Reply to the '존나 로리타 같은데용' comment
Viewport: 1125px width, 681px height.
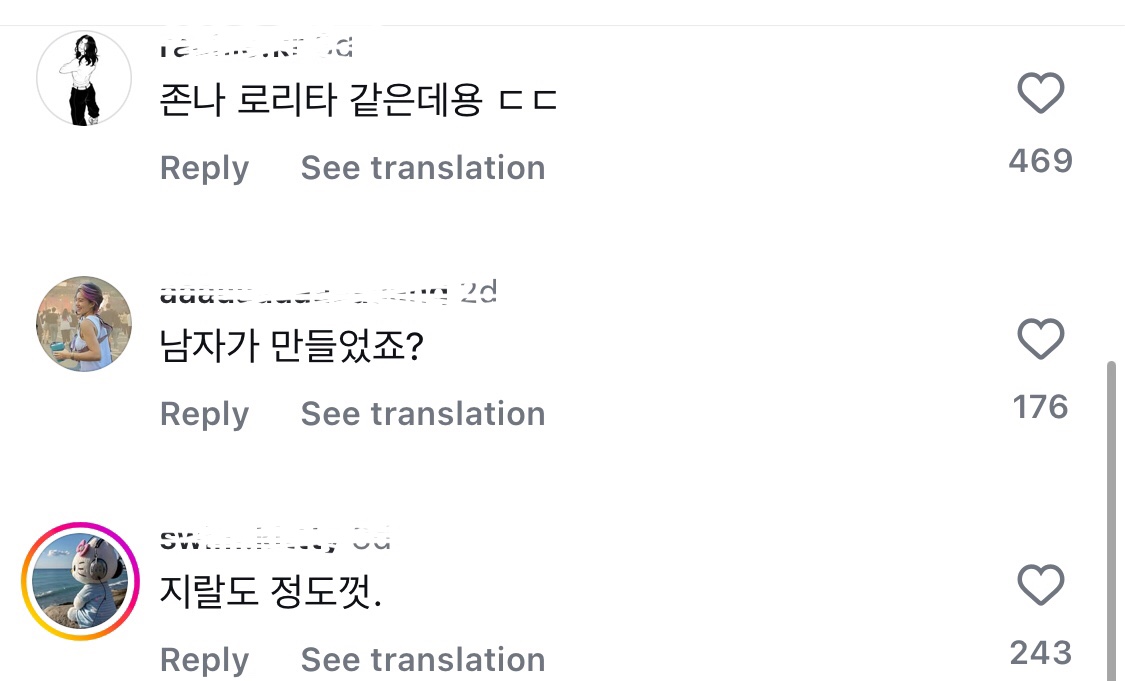coord(204,168)
